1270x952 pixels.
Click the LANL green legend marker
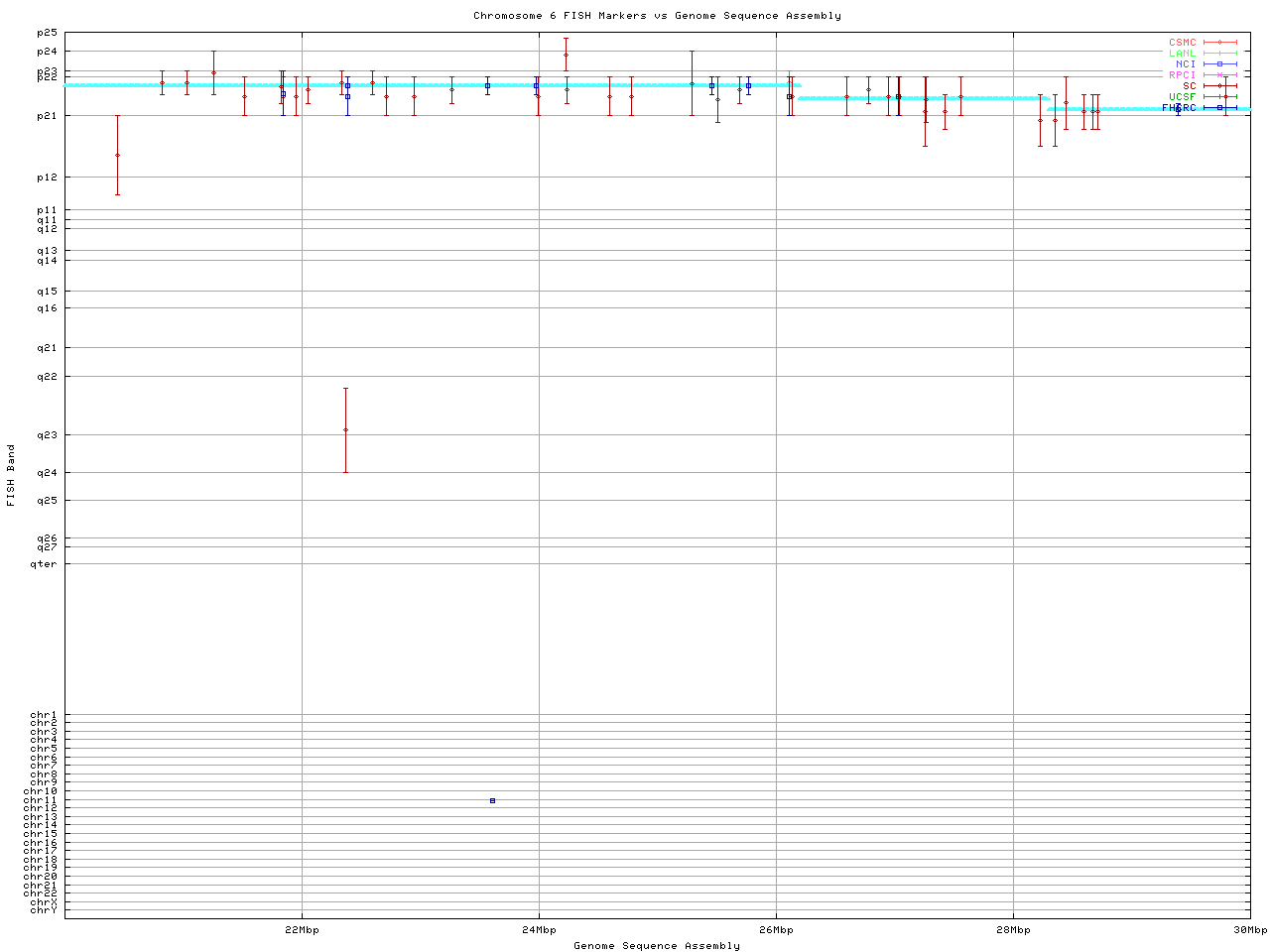click(x=1219, y=54)
